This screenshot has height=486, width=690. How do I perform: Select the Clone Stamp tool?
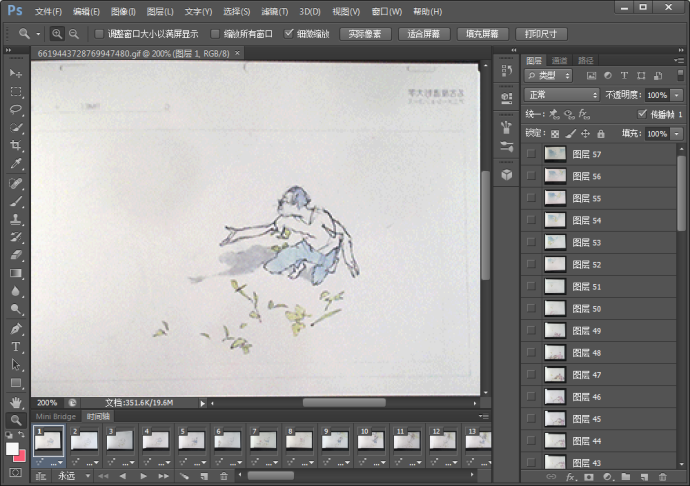(x=16, y=219)
